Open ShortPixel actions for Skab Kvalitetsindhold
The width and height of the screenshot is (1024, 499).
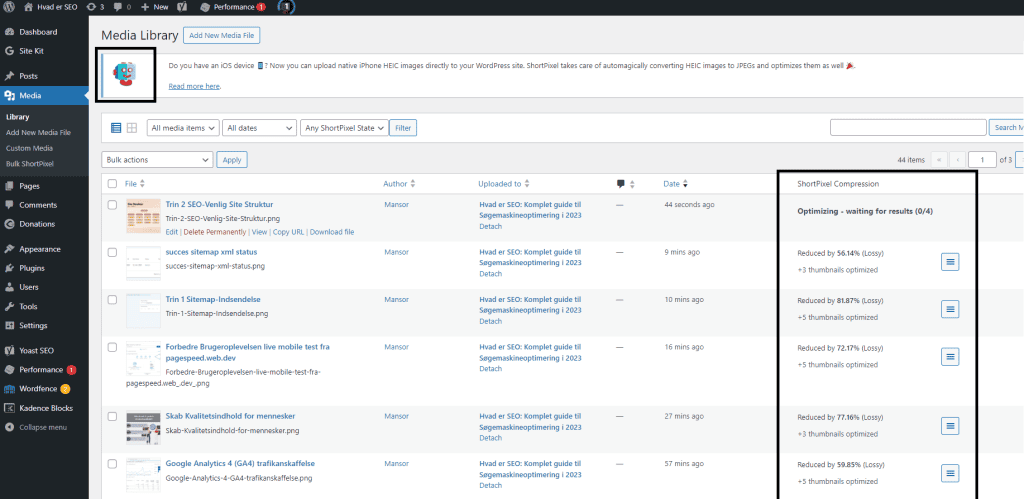pos(950,426)
